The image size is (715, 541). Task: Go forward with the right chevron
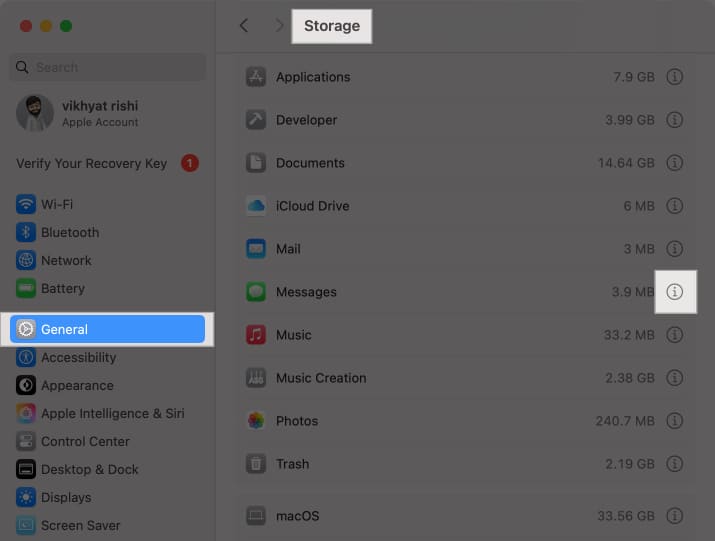(x=279, y=26)
